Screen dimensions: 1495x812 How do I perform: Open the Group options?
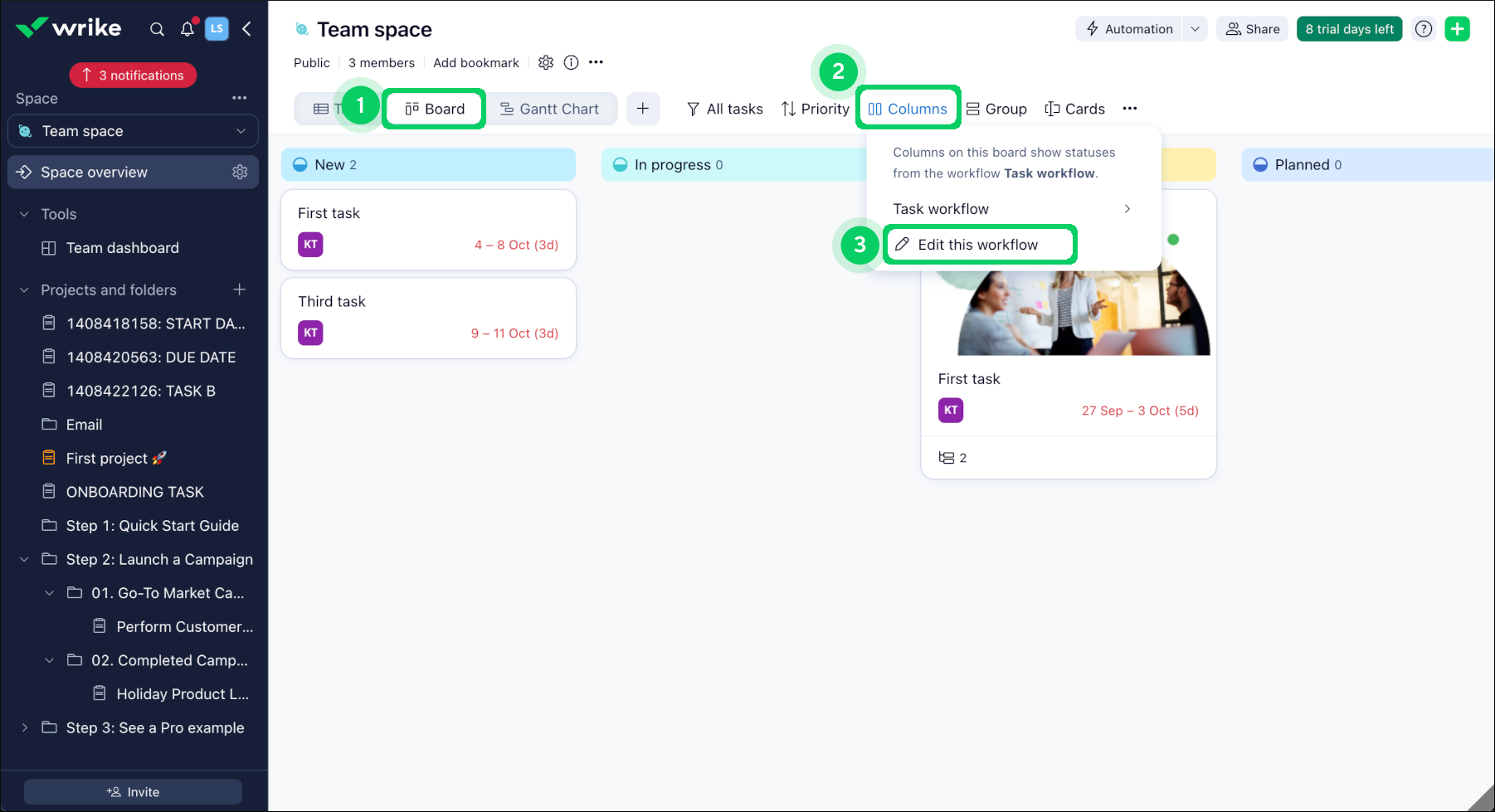[996, 108]
